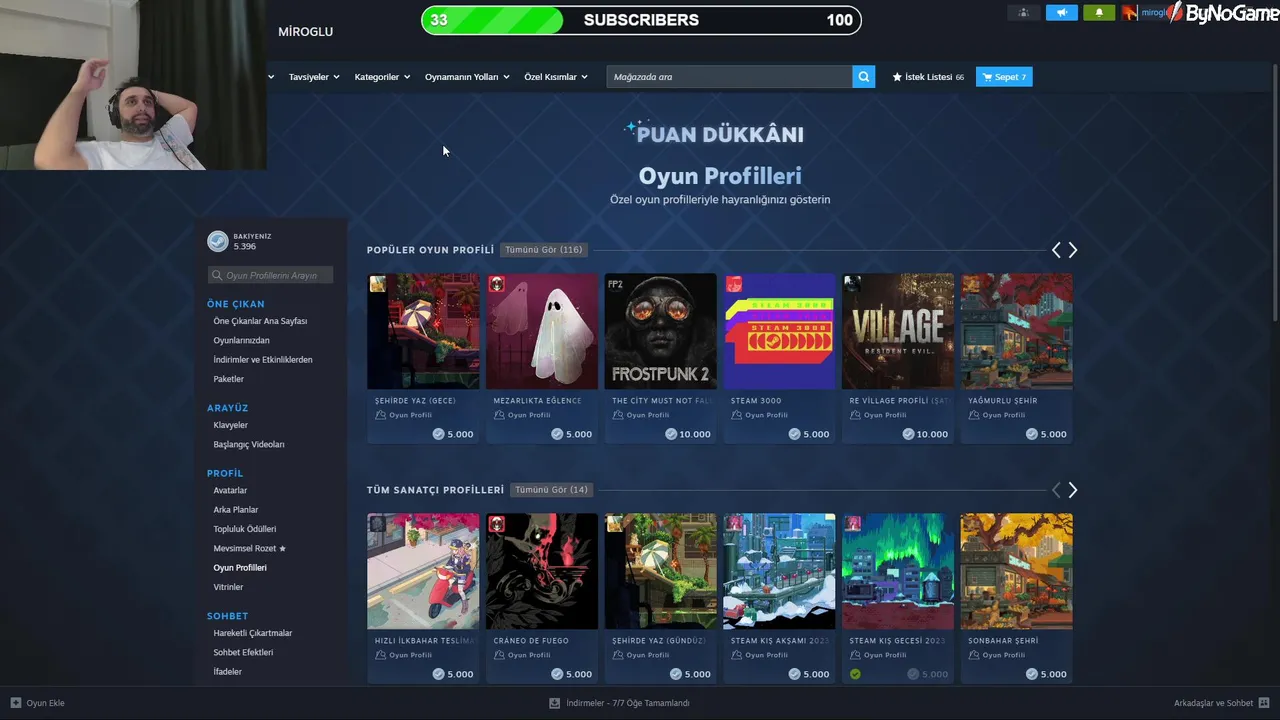
Task: Open Yağmurlu Şehir profile thumbnail
Action: click(x=1017, y=331)
